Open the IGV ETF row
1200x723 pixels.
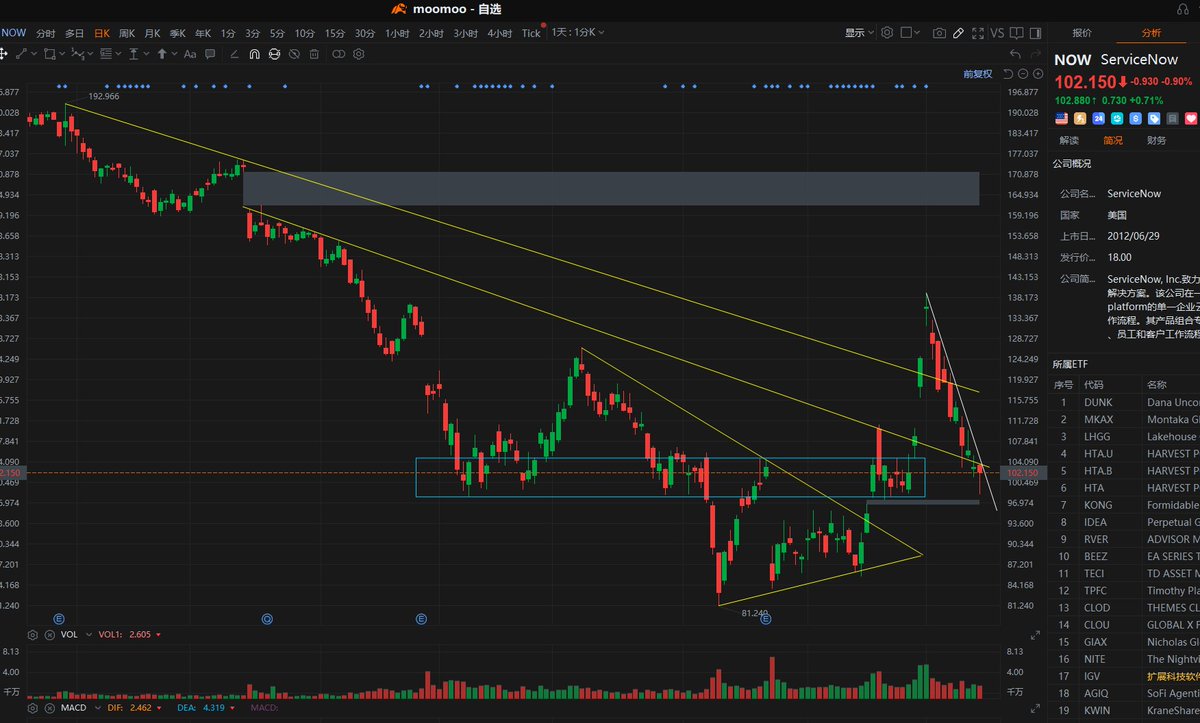[x=1126, y=676]
